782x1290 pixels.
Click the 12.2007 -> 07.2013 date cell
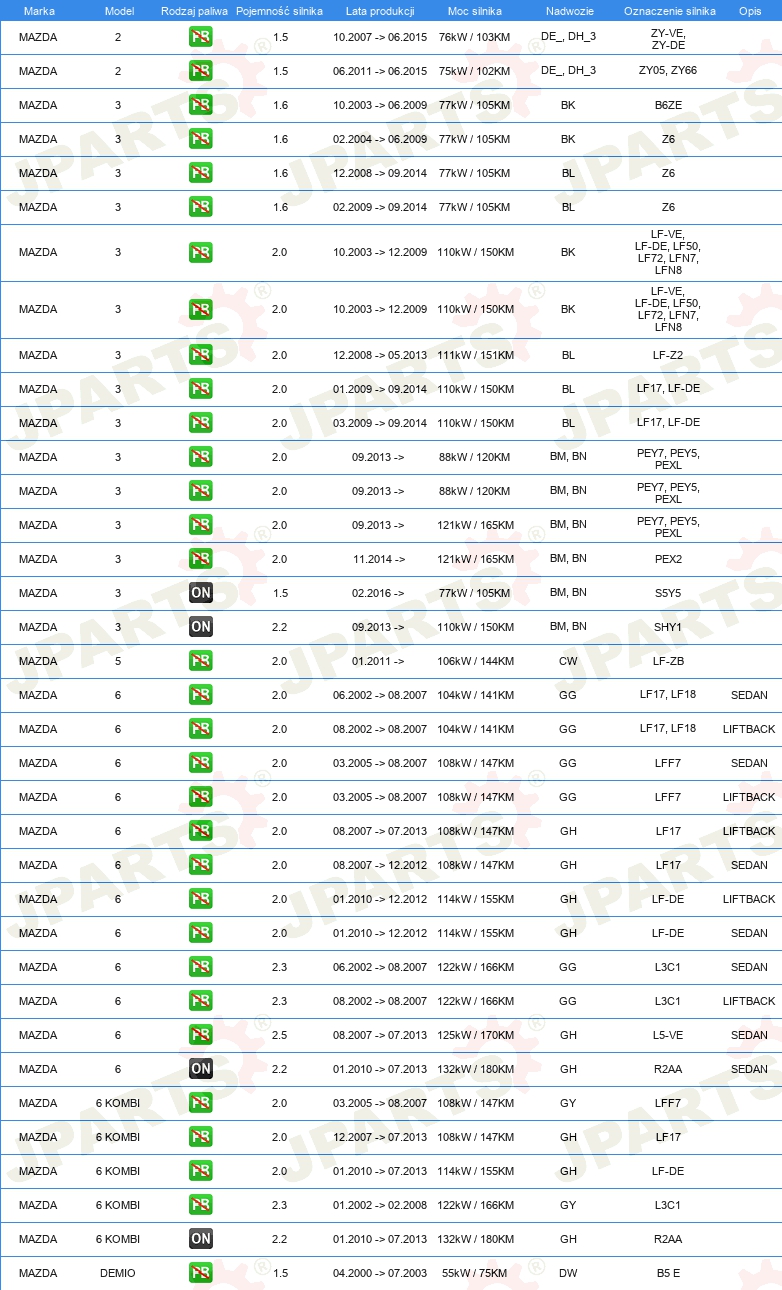[x=380, y=1137]
